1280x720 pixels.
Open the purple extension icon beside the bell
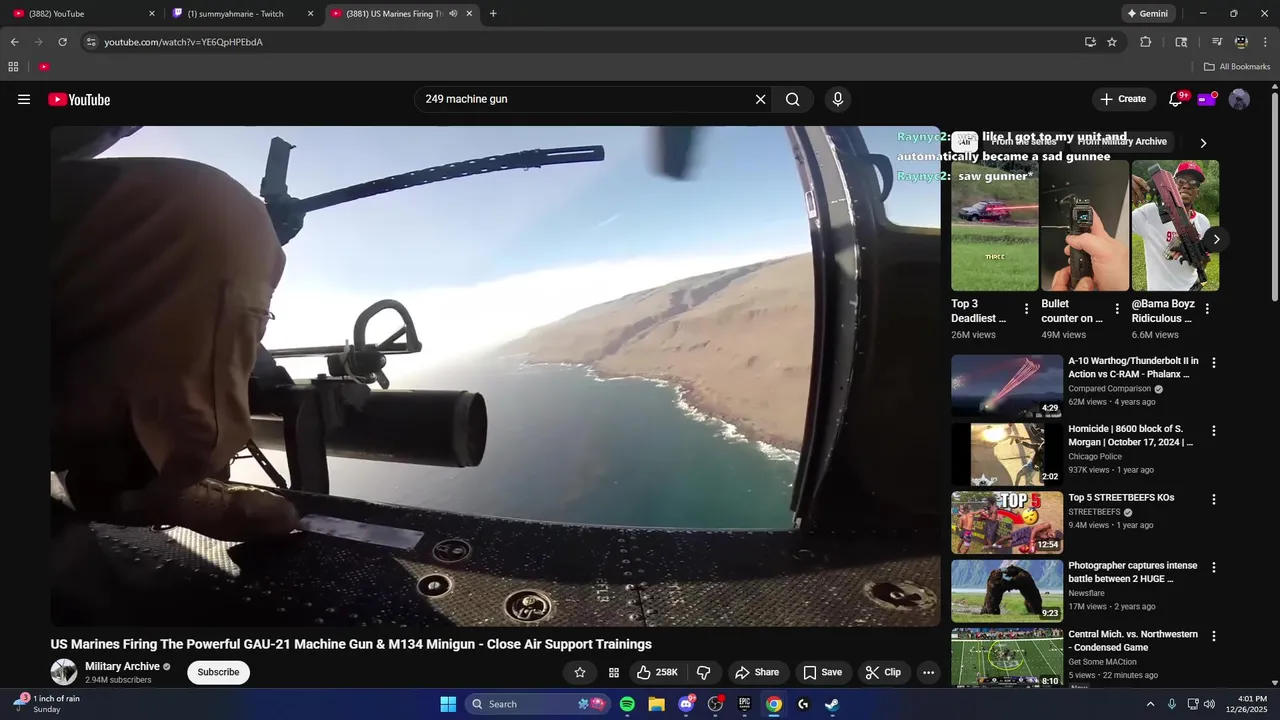point(1207,99)
